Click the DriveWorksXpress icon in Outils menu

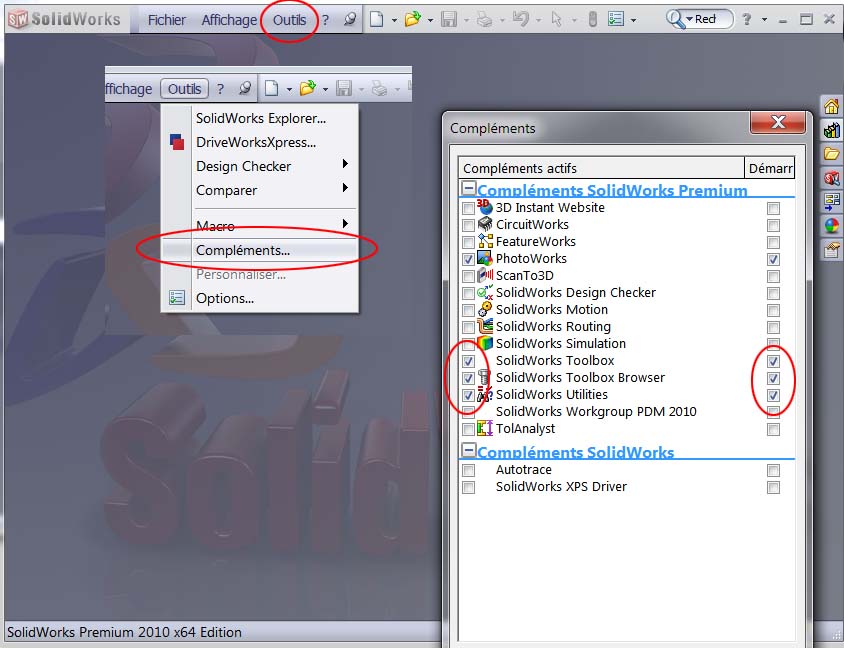tap(177, 142)
